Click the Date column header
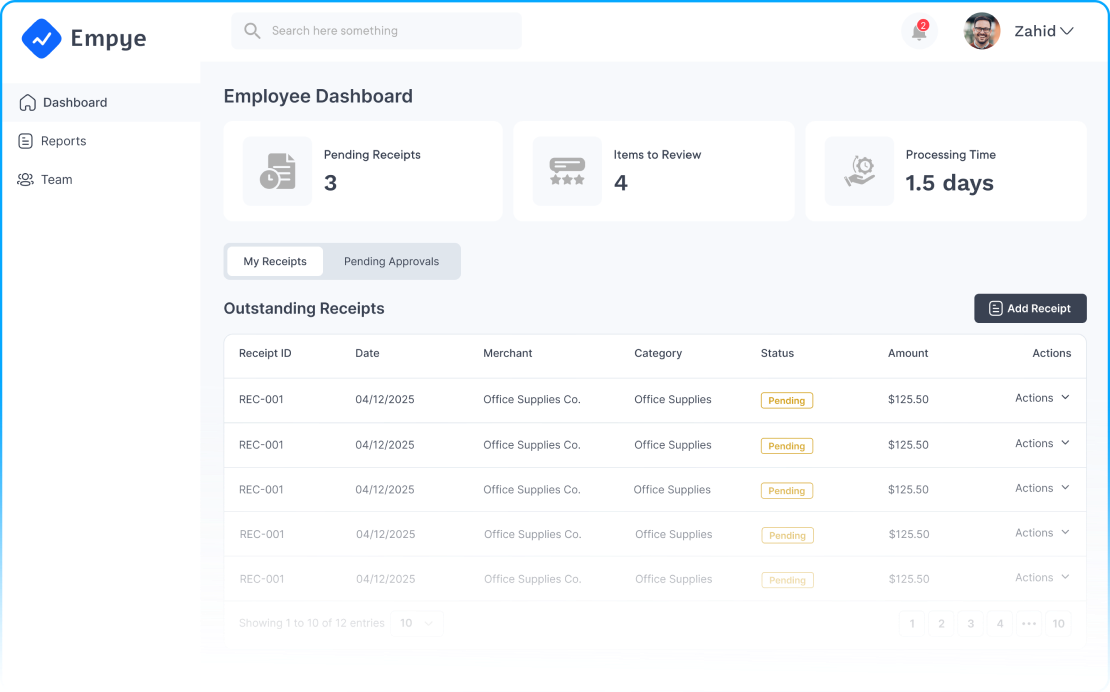This screenshot has width=1110, height=692. point(367,353)
